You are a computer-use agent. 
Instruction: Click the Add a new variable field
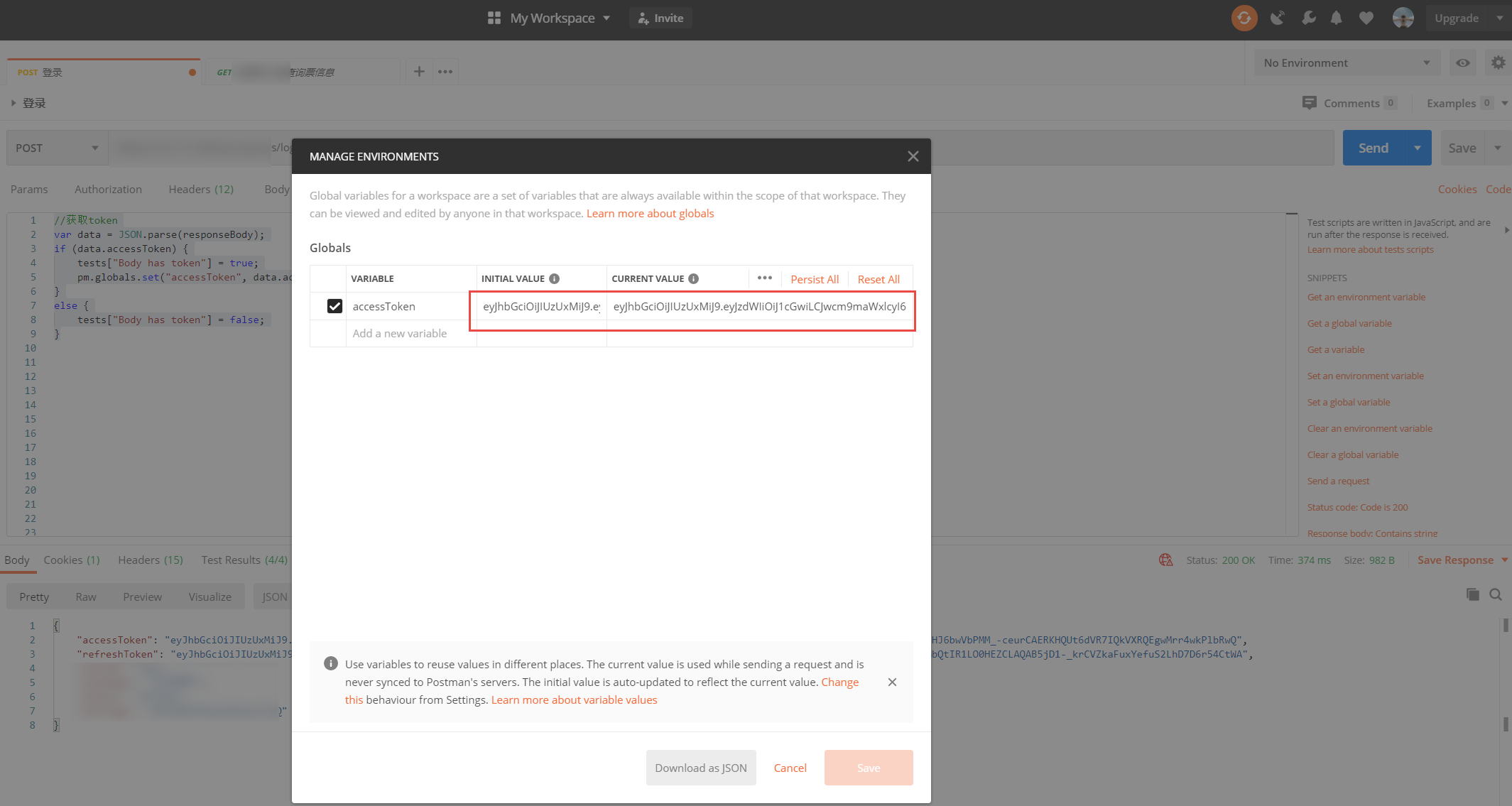click(x=400, y=333)
